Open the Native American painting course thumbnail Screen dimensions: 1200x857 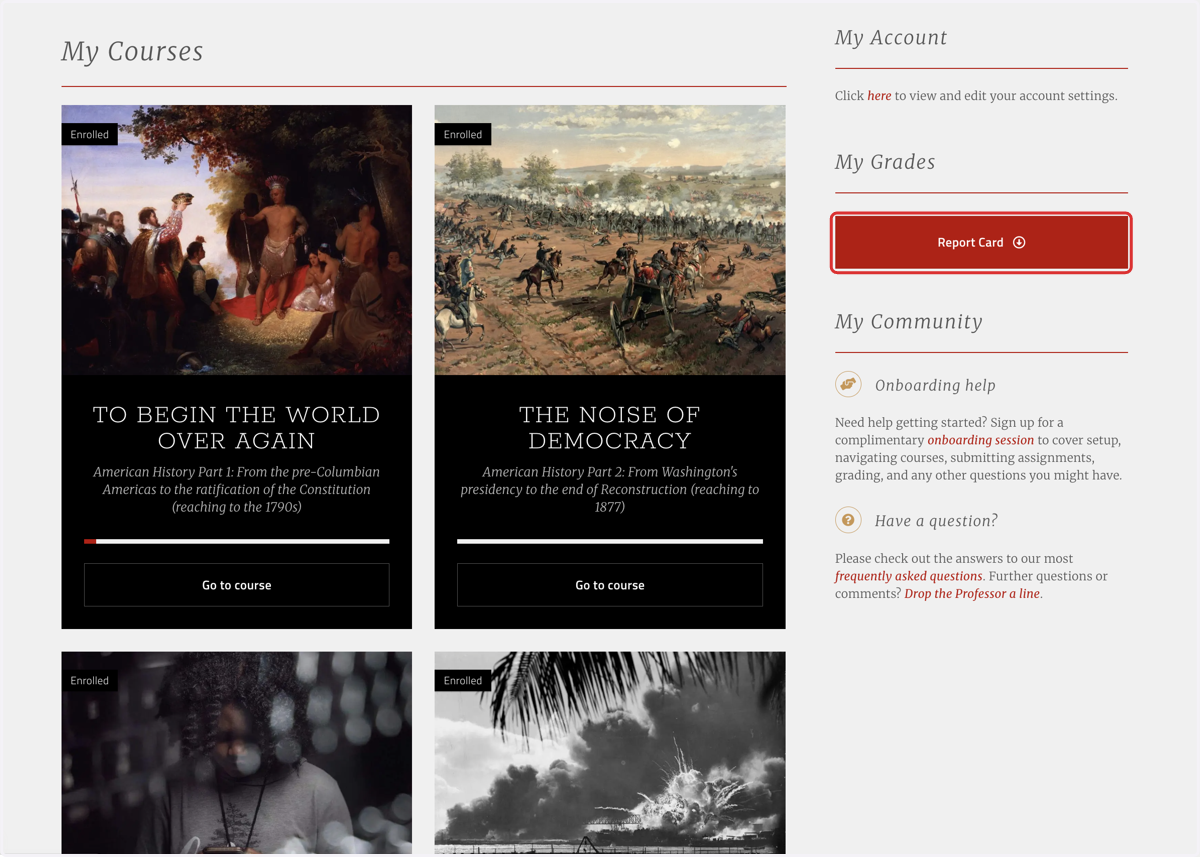(x=237, y=240)
